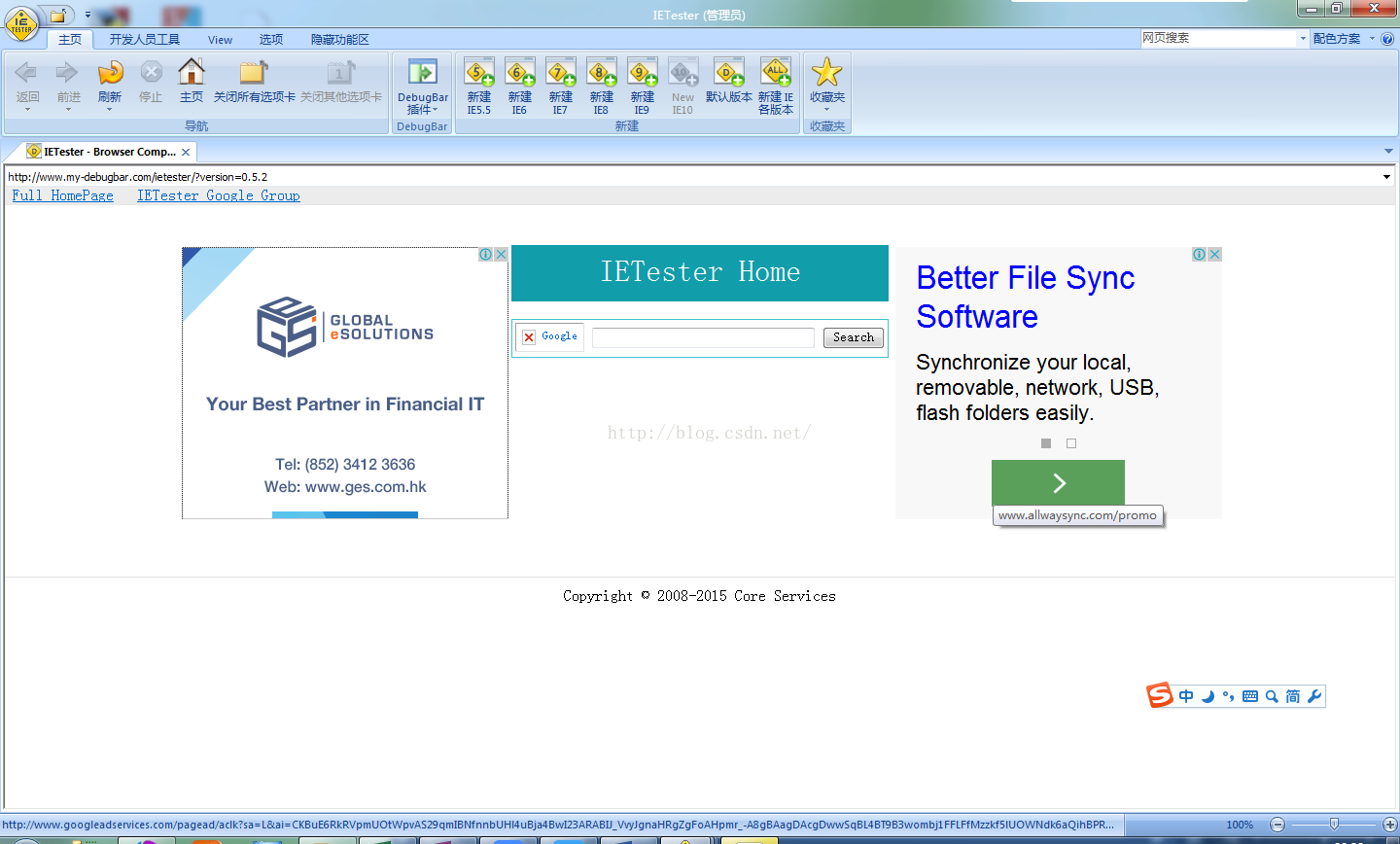Click the Google search text field
The image size is (1400, 844).
(x=703, y=337)
